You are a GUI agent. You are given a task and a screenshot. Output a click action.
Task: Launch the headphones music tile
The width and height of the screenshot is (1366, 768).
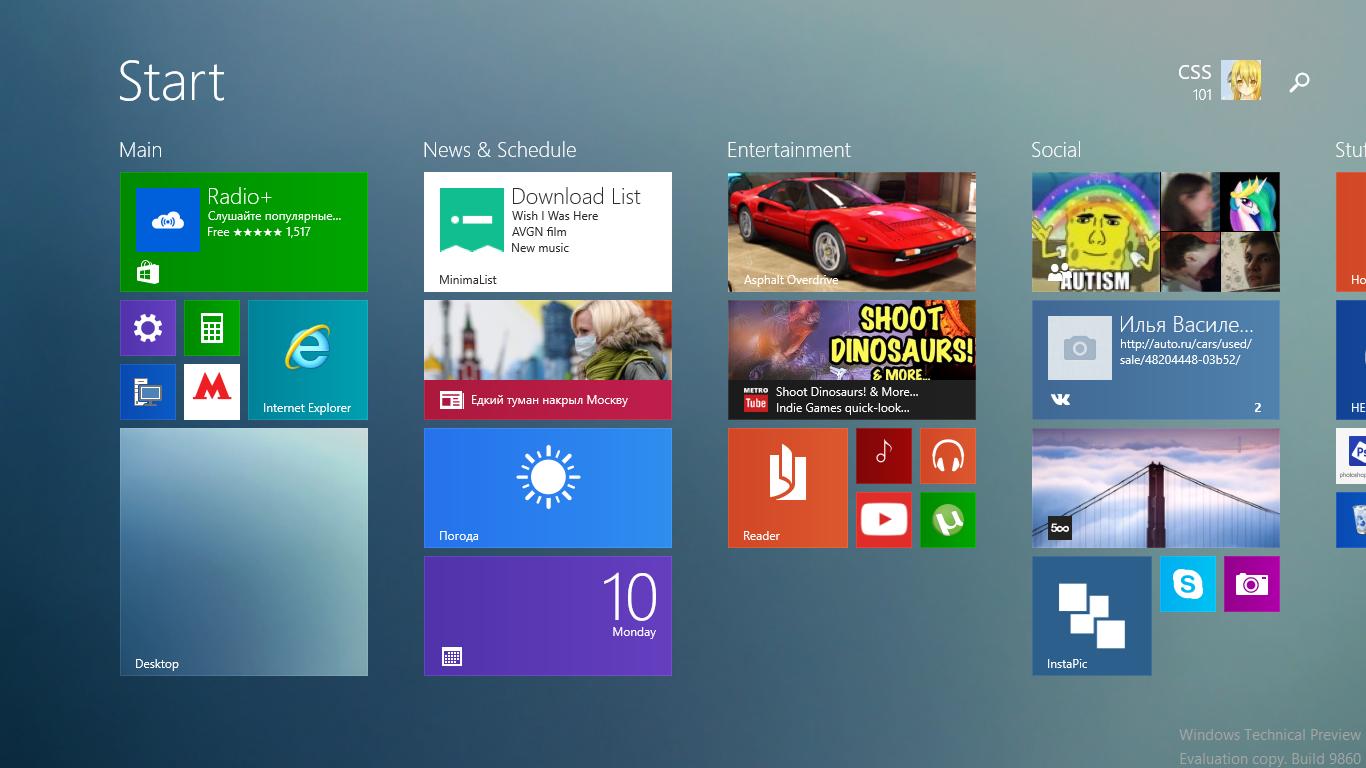[948, 456]
